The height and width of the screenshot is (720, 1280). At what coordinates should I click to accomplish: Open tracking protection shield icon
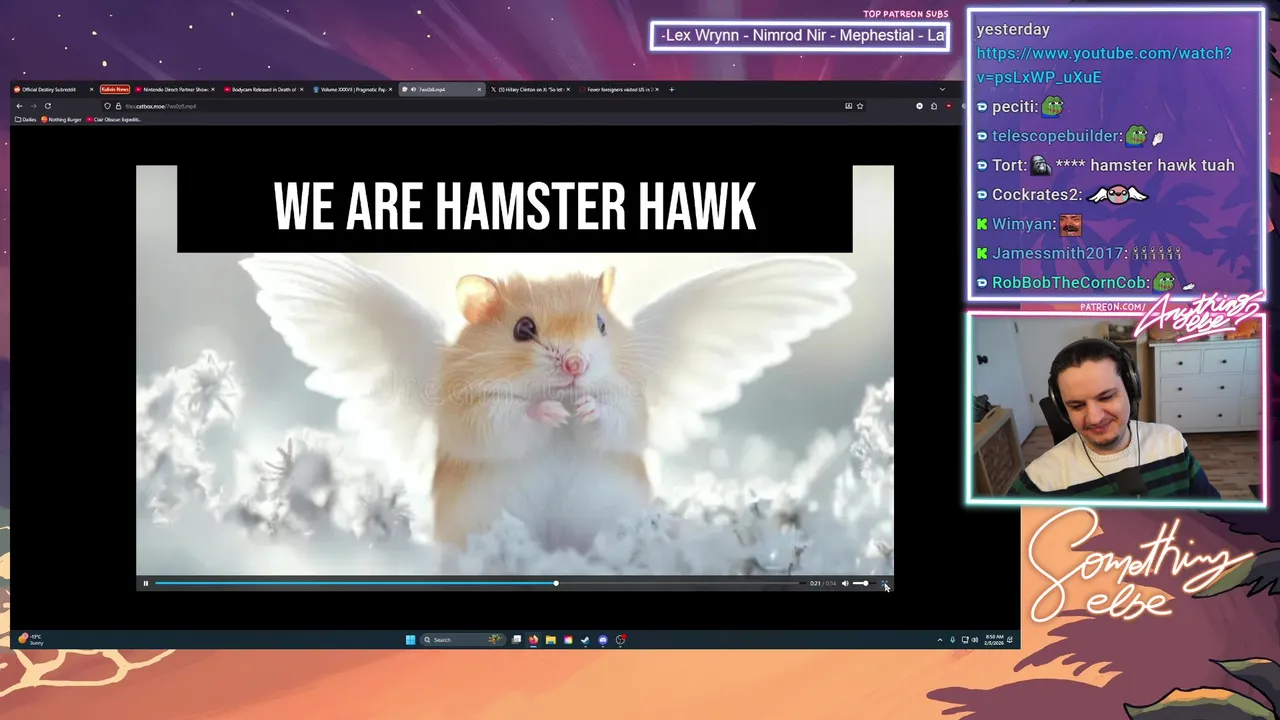pos(107,106)
